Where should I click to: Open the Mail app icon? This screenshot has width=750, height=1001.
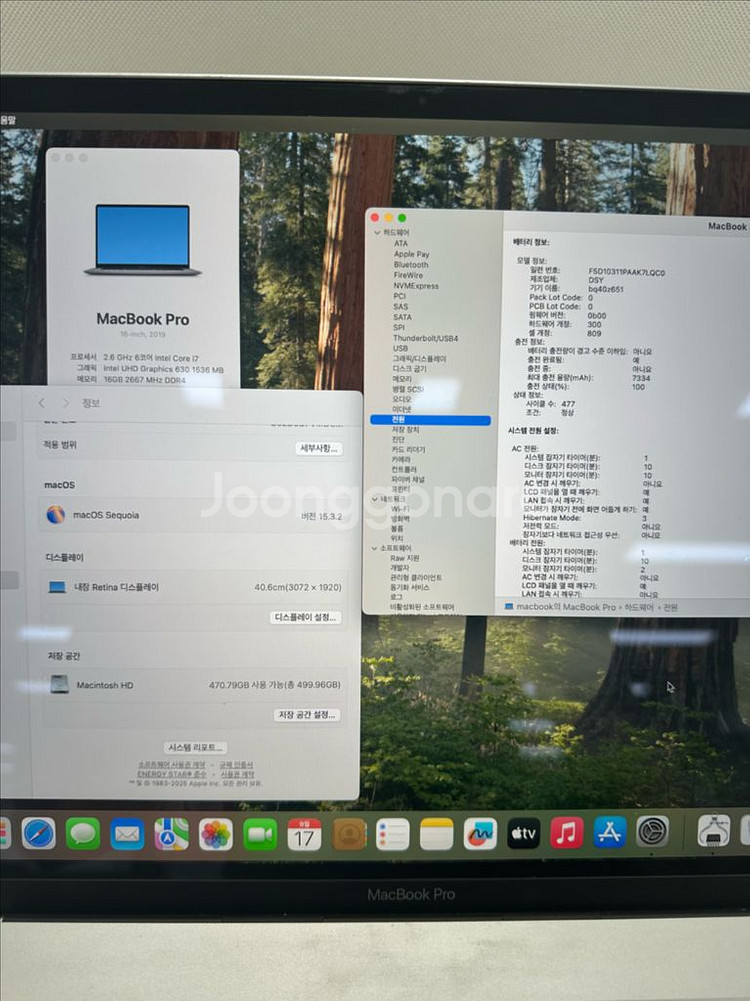coord(127,833)
